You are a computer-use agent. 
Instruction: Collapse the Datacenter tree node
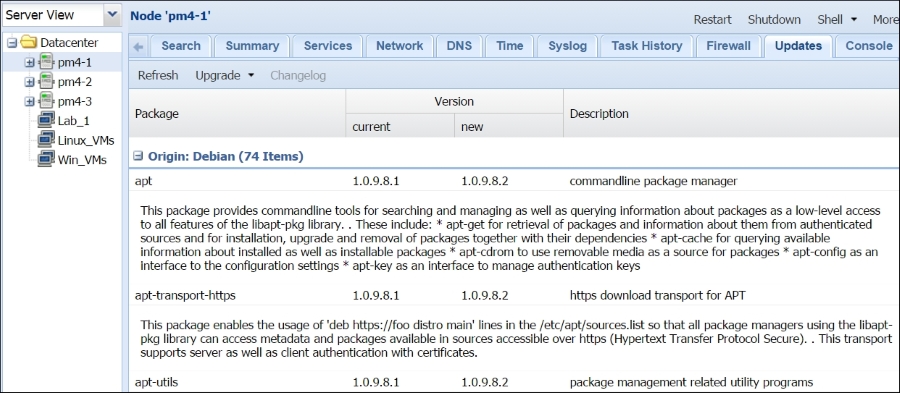(11, 42)
